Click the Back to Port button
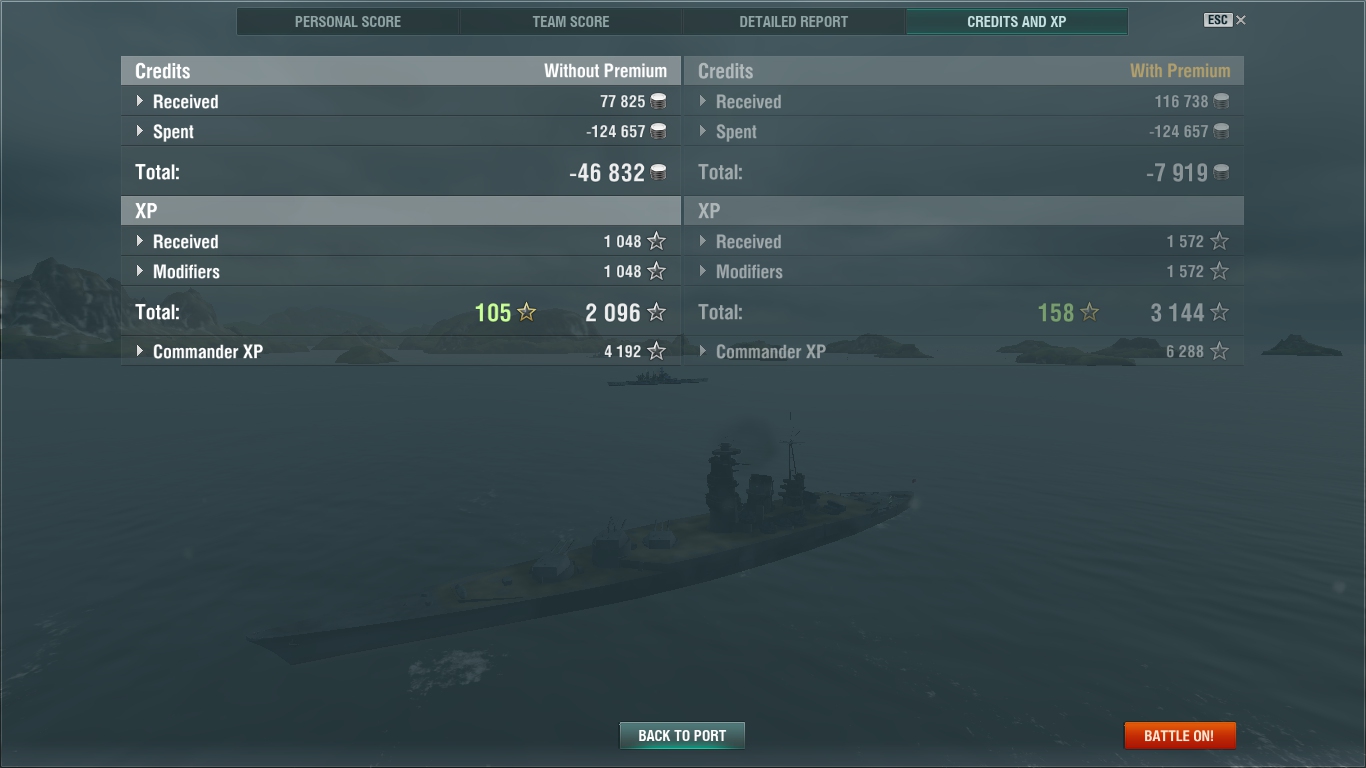 pos(682,735)
